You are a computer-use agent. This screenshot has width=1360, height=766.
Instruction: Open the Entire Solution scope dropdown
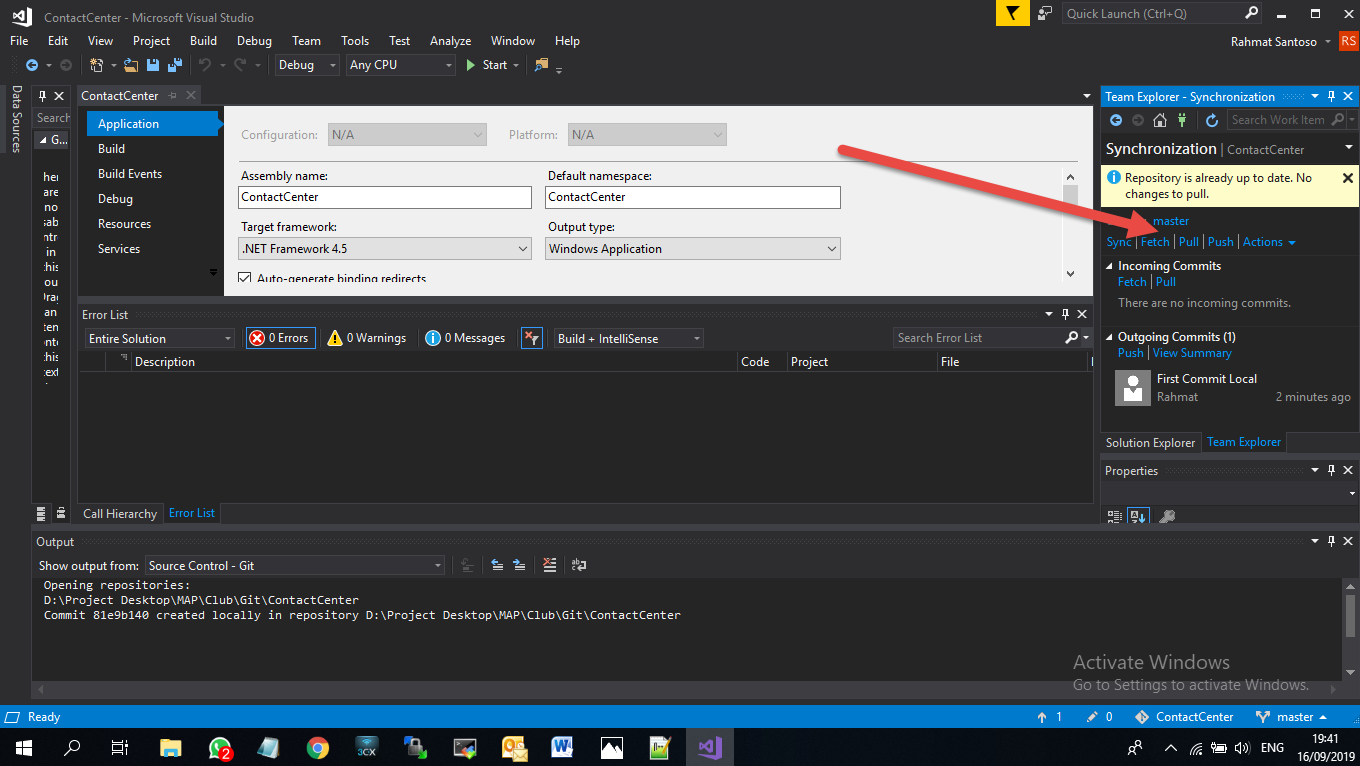160,338
